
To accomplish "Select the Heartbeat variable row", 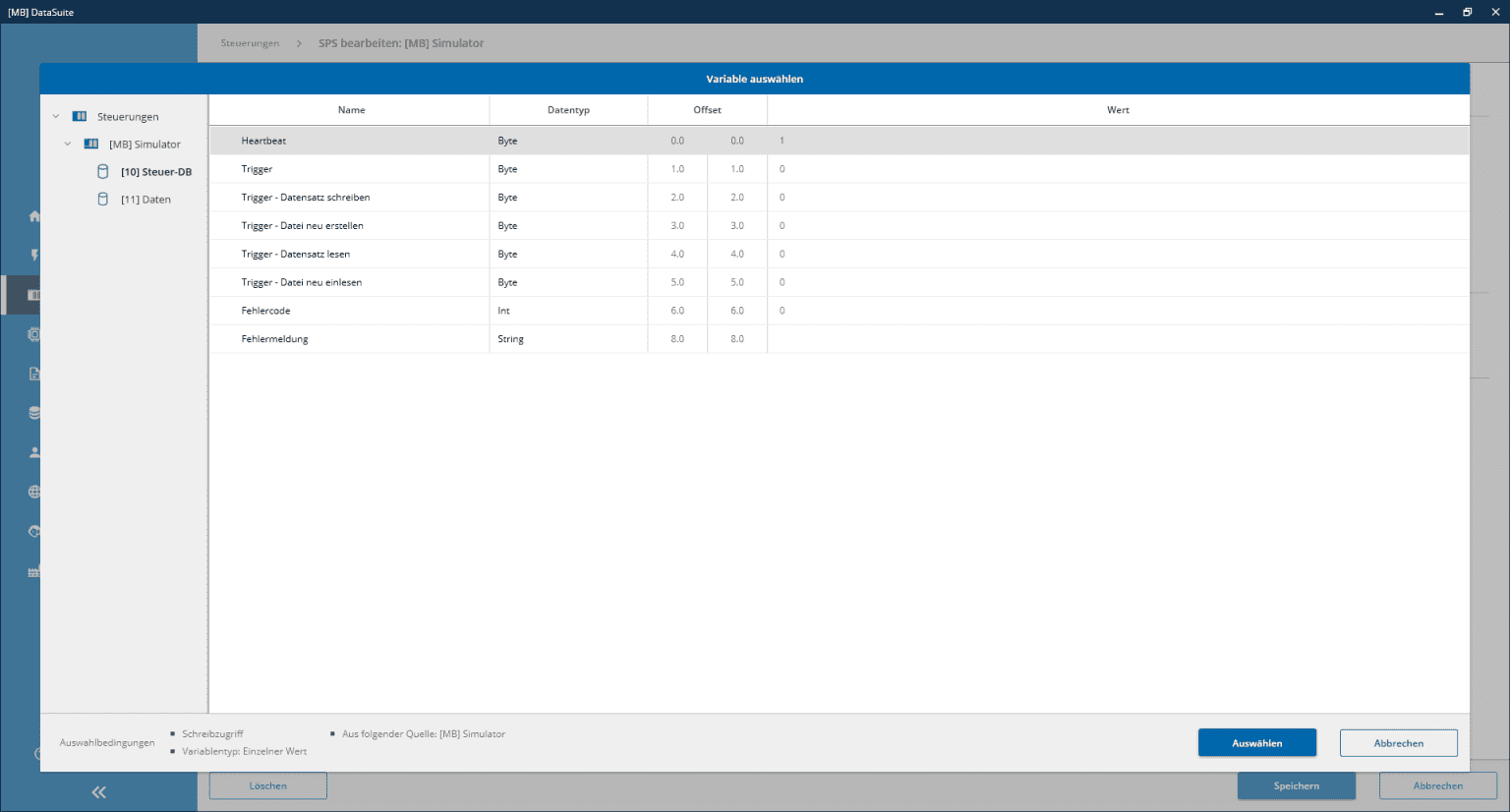I will (840, 141).
